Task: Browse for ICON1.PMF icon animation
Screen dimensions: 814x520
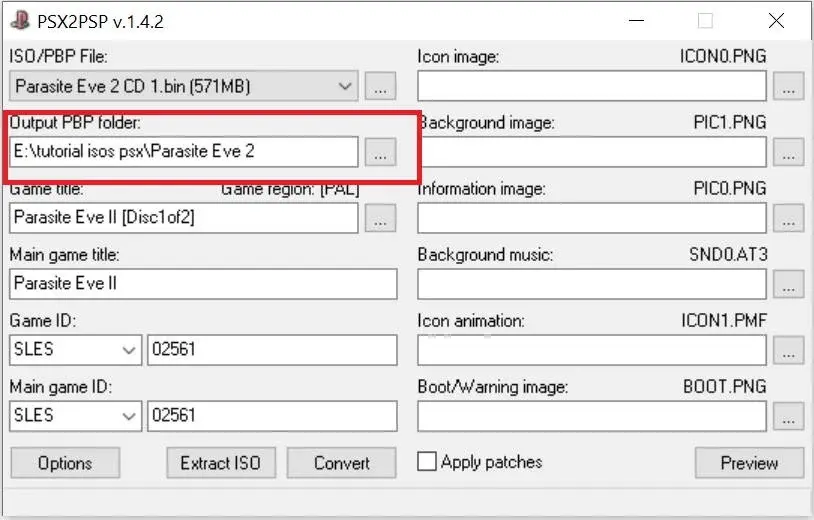Action: (789, 350)
